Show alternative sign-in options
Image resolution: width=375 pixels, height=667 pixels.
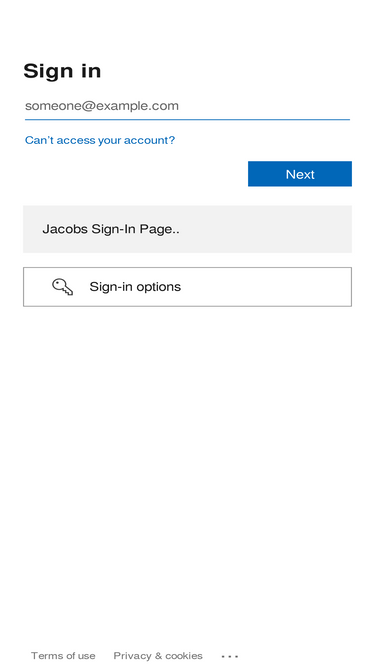point(187,287)
